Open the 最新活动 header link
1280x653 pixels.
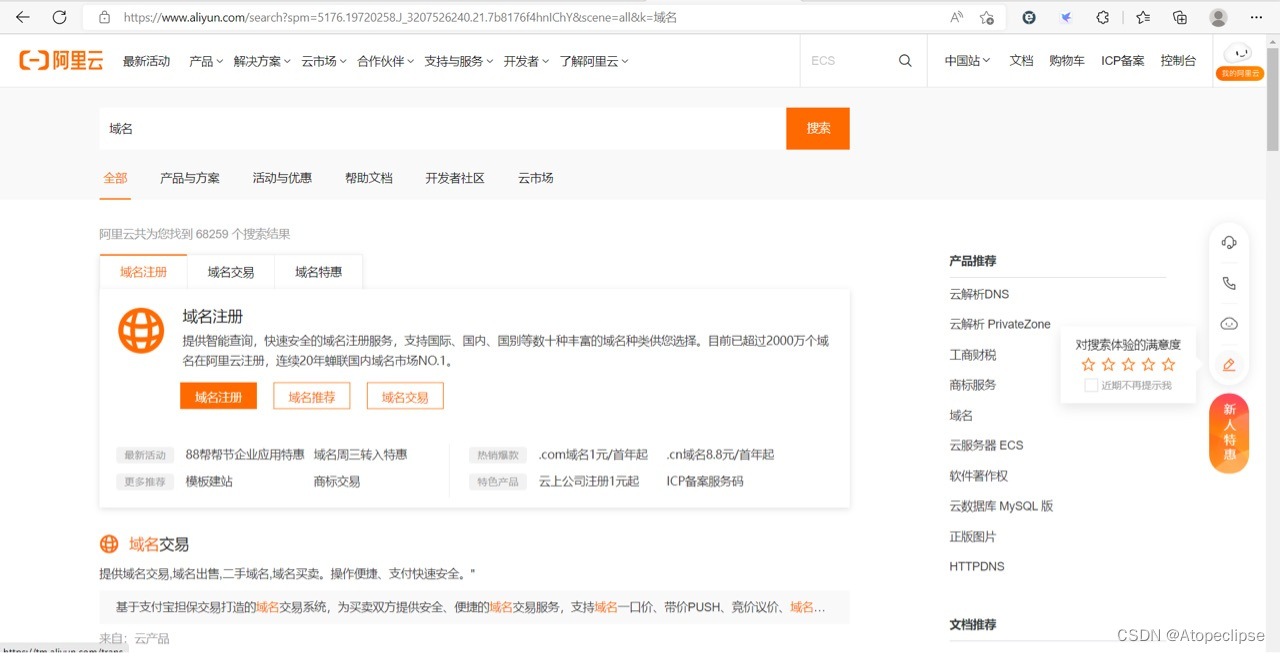(x=146, y=61)
